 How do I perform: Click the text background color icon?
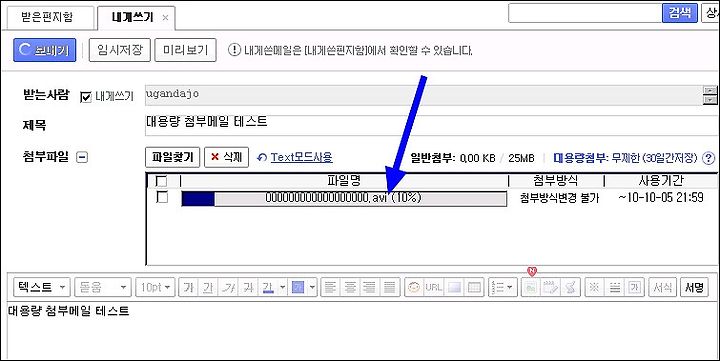[298, 288]
